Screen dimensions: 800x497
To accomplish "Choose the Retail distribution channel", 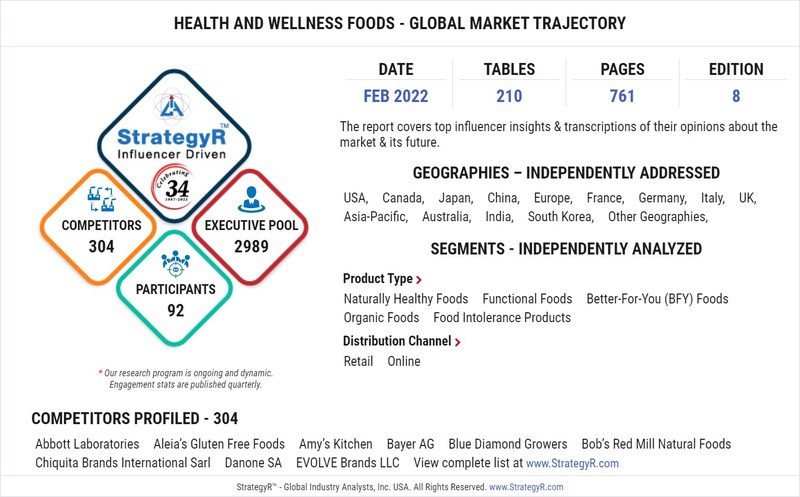I will 360,361.
